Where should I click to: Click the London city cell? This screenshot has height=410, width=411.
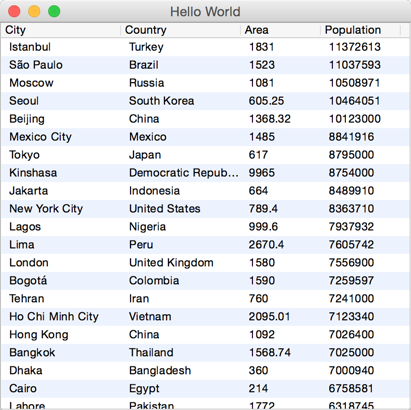coord(29,263)
